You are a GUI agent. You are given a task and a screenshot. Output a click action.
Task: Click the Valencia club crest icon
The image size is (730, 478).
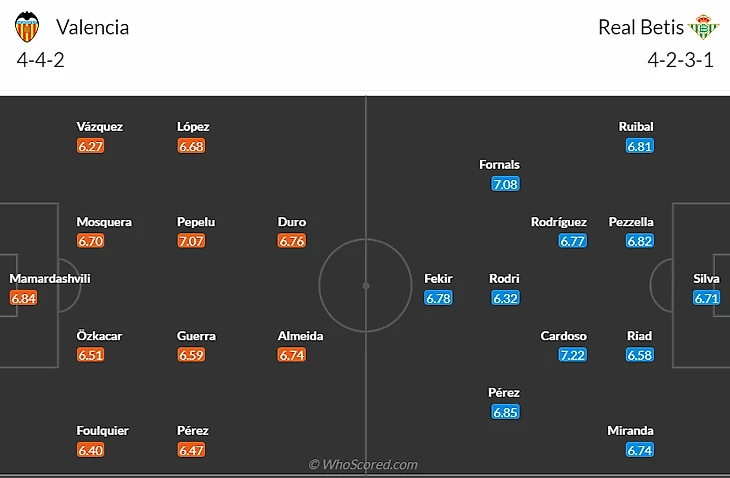tap(28, 27)
